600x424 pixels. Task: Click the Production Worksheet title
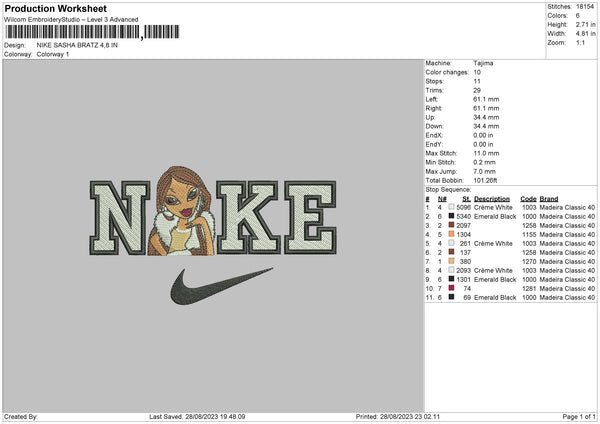pyautogui.click(x=55, y=8)
